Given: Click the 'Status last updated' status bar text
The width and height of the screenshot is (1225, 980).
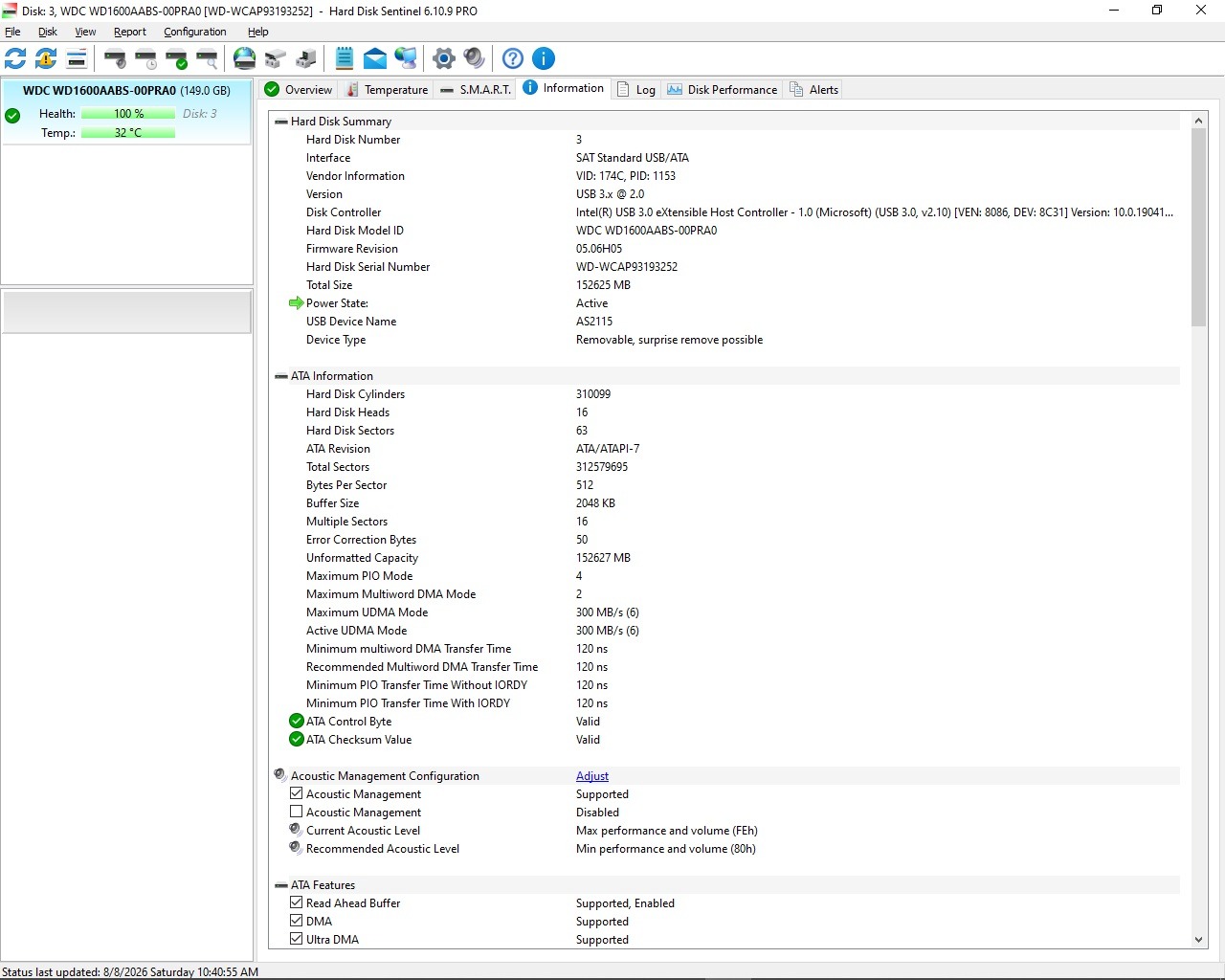Looking at the screenshot, I should [x=130, y=972].
